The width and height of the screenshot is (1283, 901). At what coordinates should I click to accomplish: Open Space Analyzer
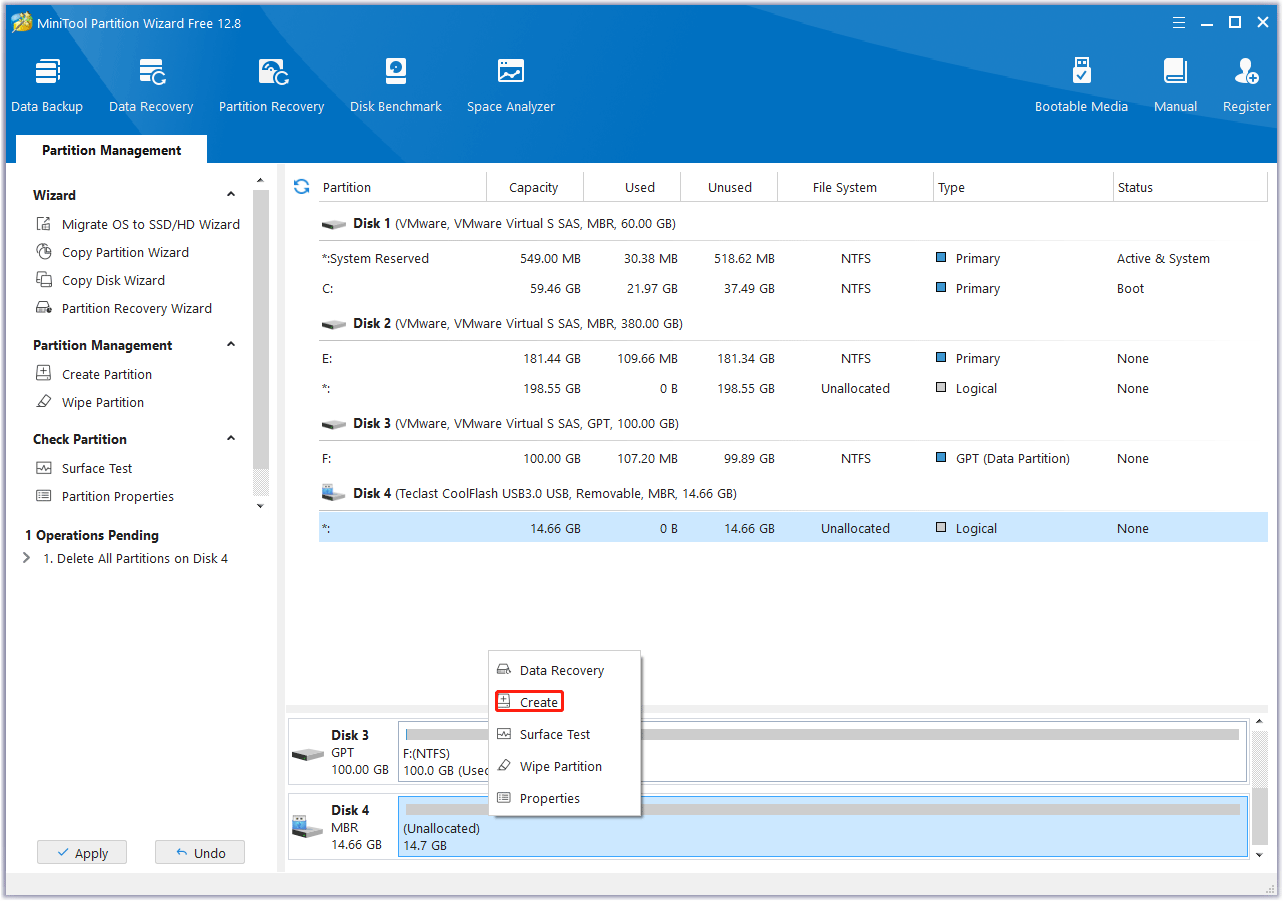tap(511, 85)
